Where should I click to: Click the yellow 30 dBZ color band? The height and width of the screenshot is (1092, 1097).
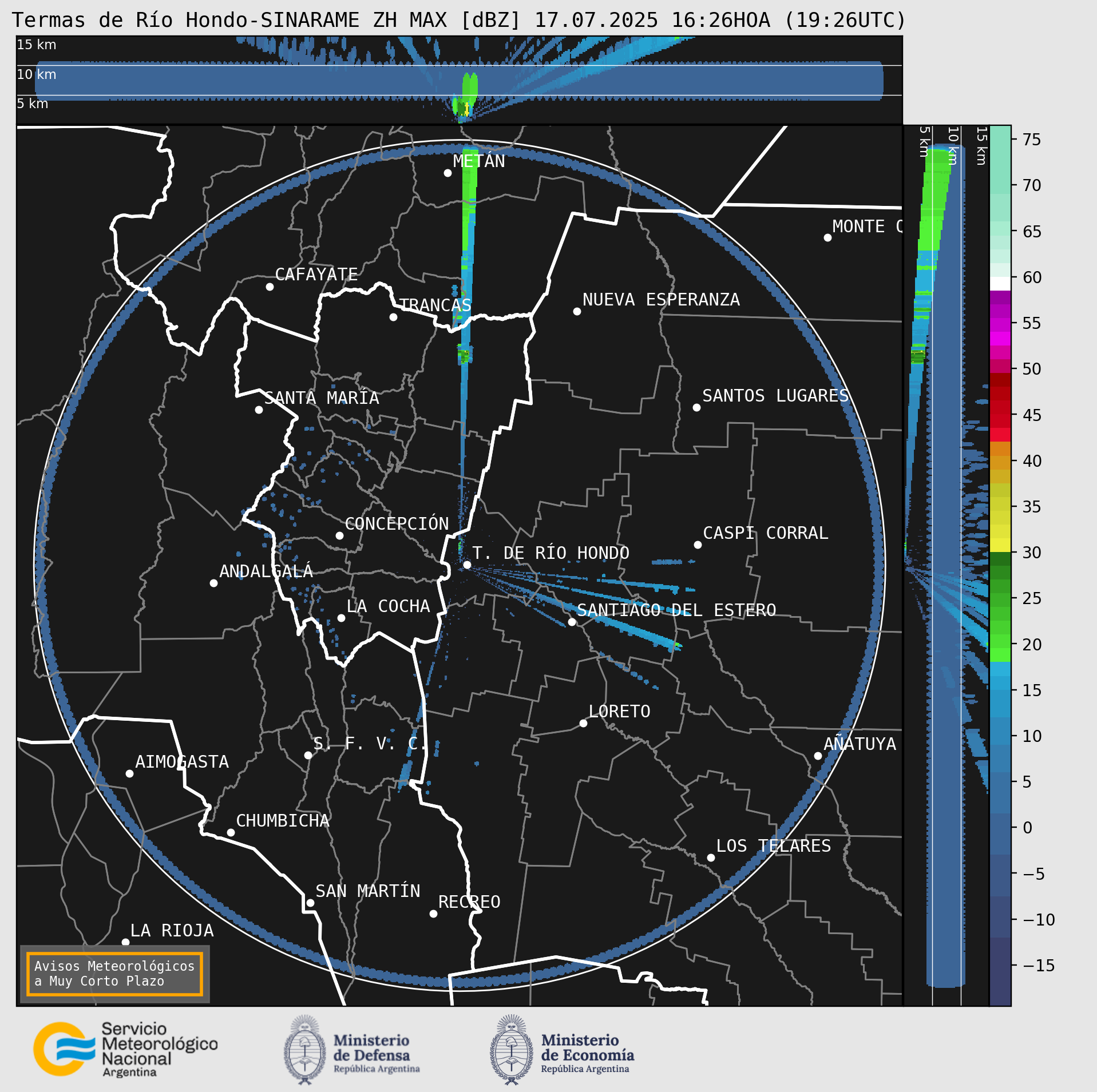point(1000,545)
